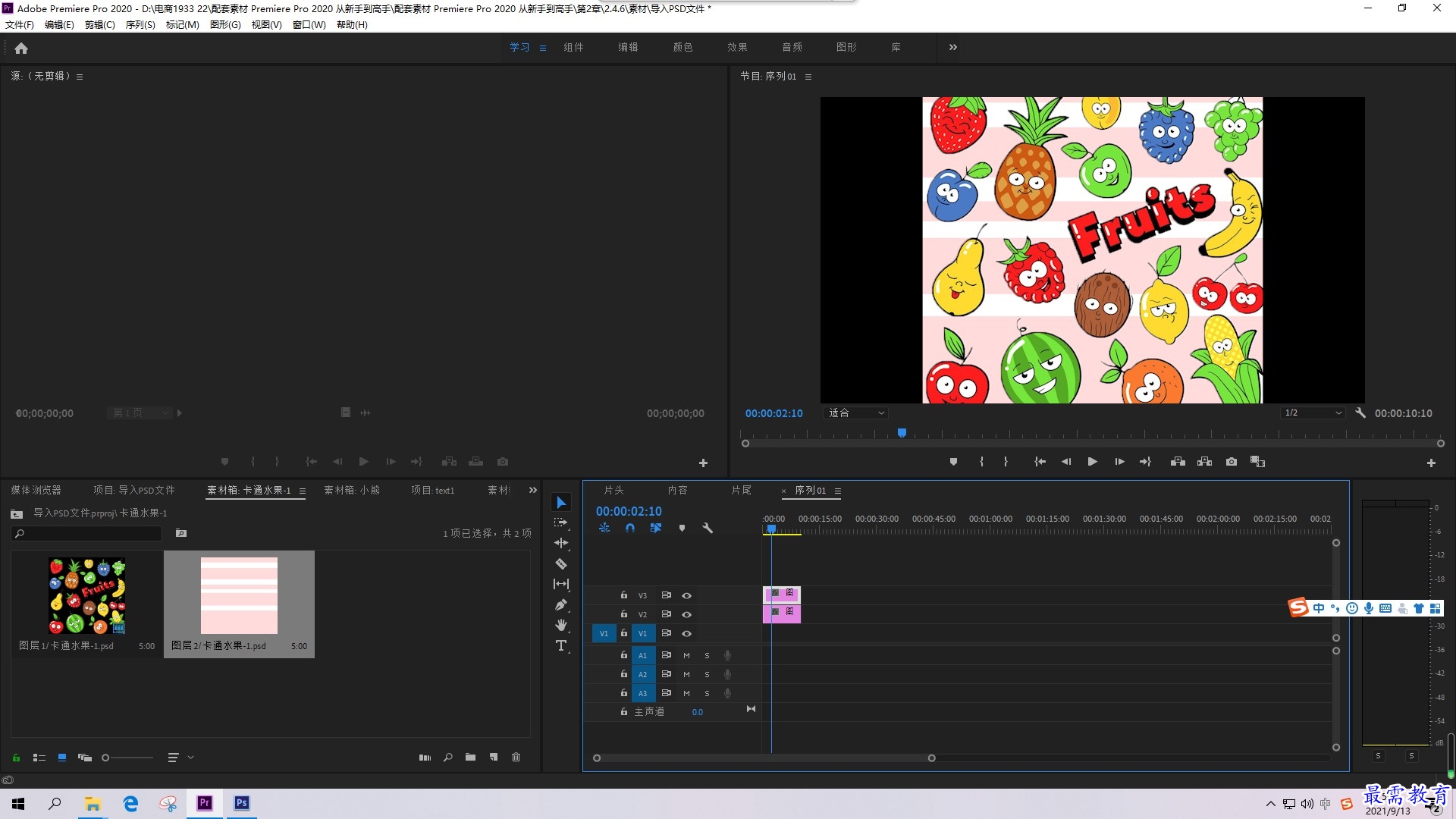
Task: Toggle V2 track output eye
Action: pos(686,615)
